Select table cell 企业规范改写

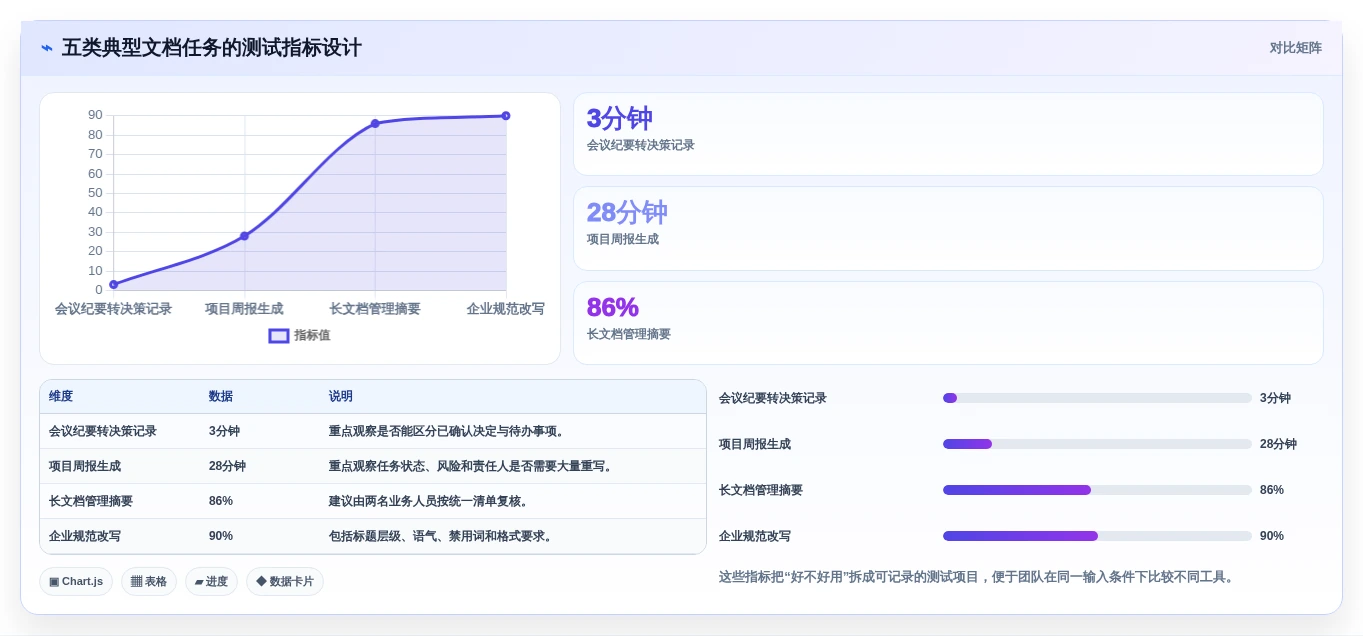pyautogui.click(x=85, y=536)
